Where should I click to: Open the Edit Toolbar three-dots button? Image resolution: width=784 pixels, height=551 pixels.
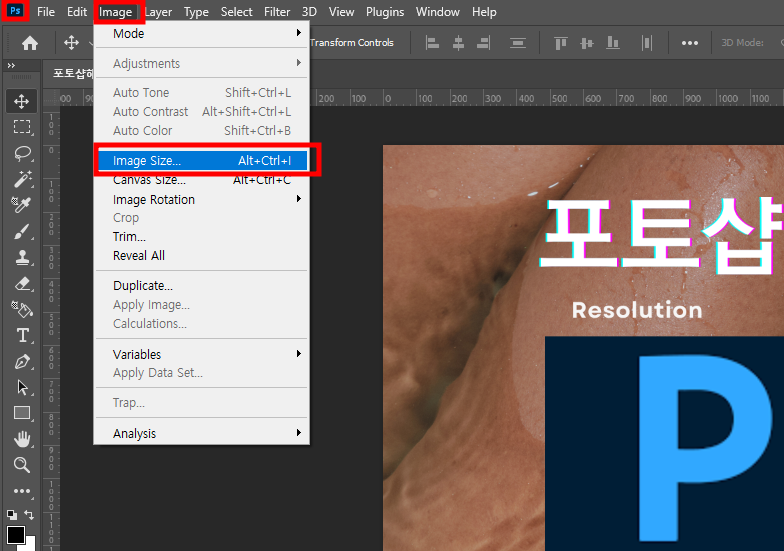pos(22,491)
